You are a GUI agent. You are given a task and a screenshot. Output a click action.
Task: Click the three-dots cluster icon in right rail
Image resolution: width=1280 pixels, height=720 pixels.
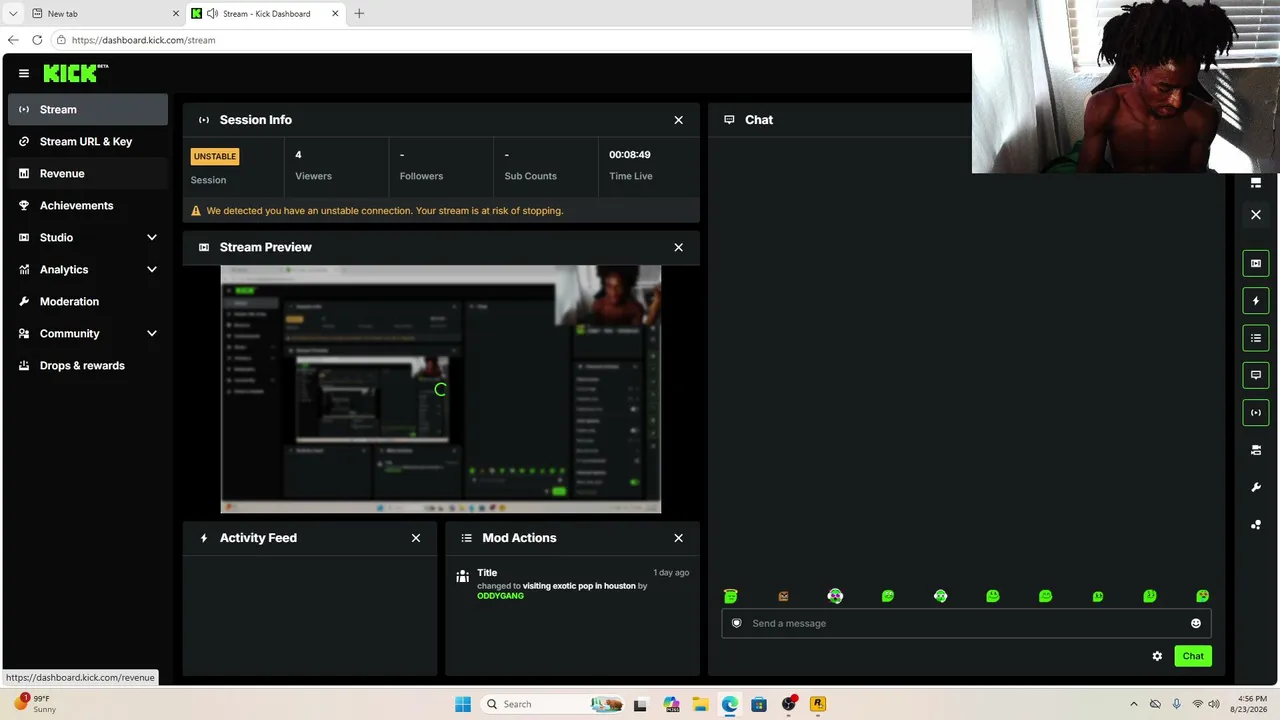point(1256,524)
